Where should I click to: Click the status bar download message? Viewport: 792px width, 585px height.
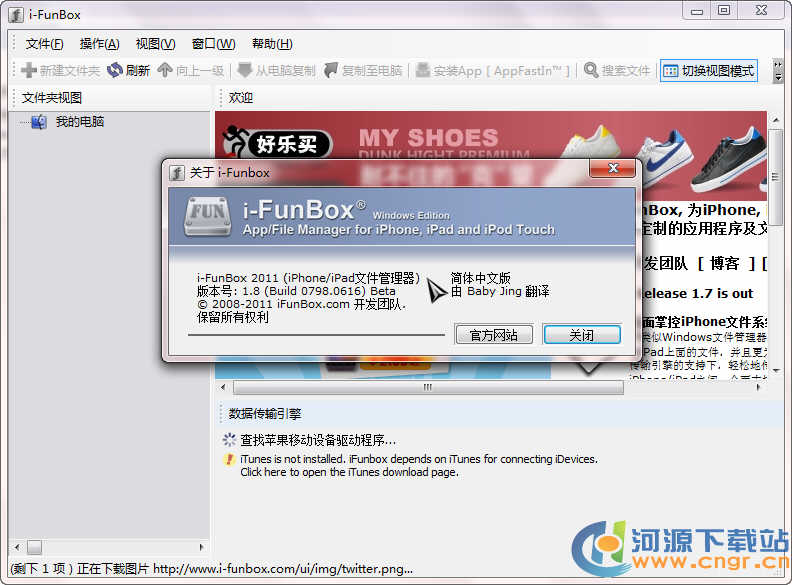(212, 569)
